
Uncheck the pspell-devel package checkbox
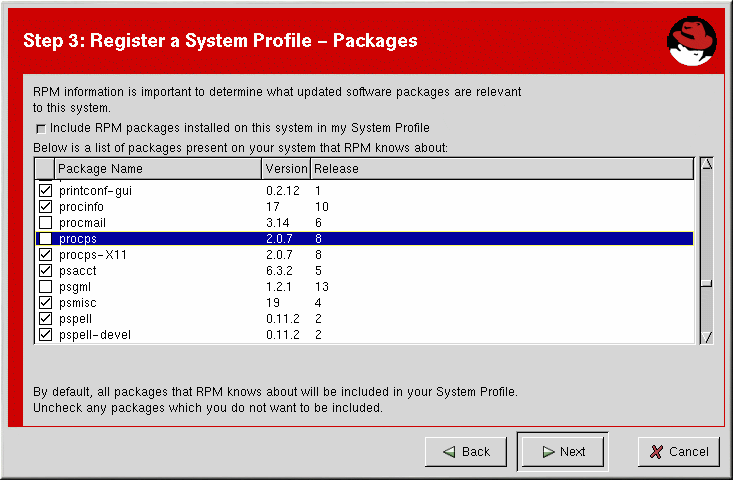(45, 334)
